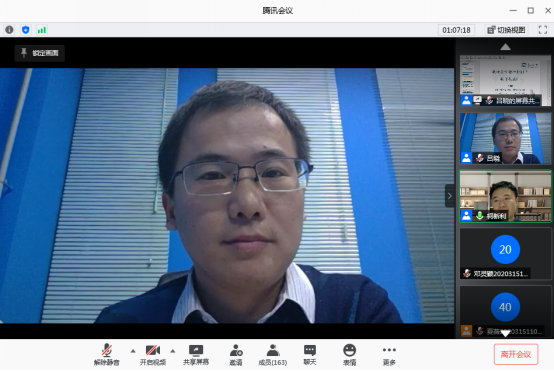Open the share screen (共享屏幕) tool

(x=196, y=355)
